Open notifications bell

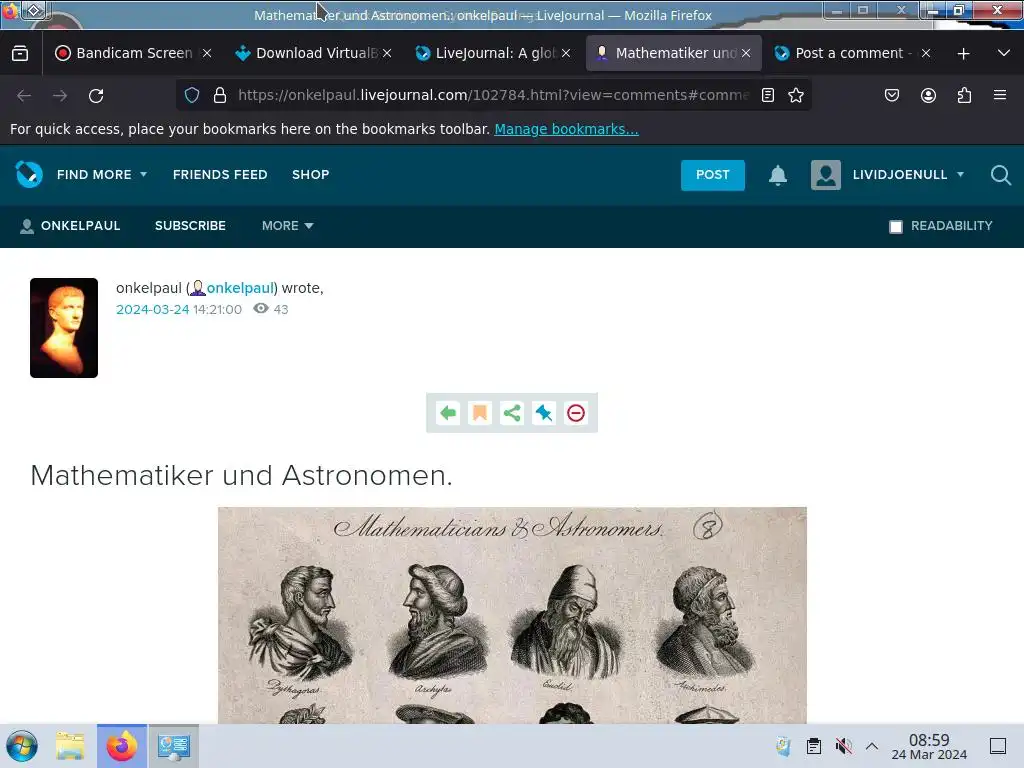778,175
